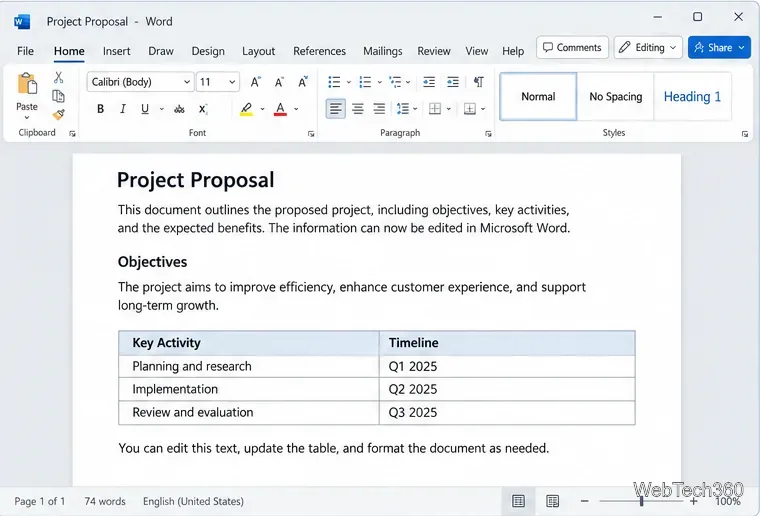Click the bullet list icon
The width and height of the screenshot is (760, 516).
334,82
